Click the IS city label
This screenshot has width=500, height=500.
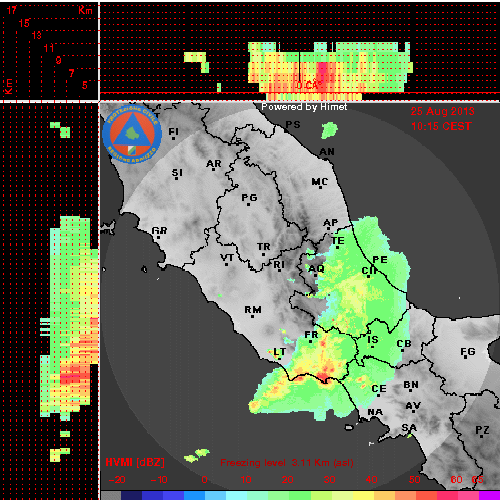click(373, 340)
